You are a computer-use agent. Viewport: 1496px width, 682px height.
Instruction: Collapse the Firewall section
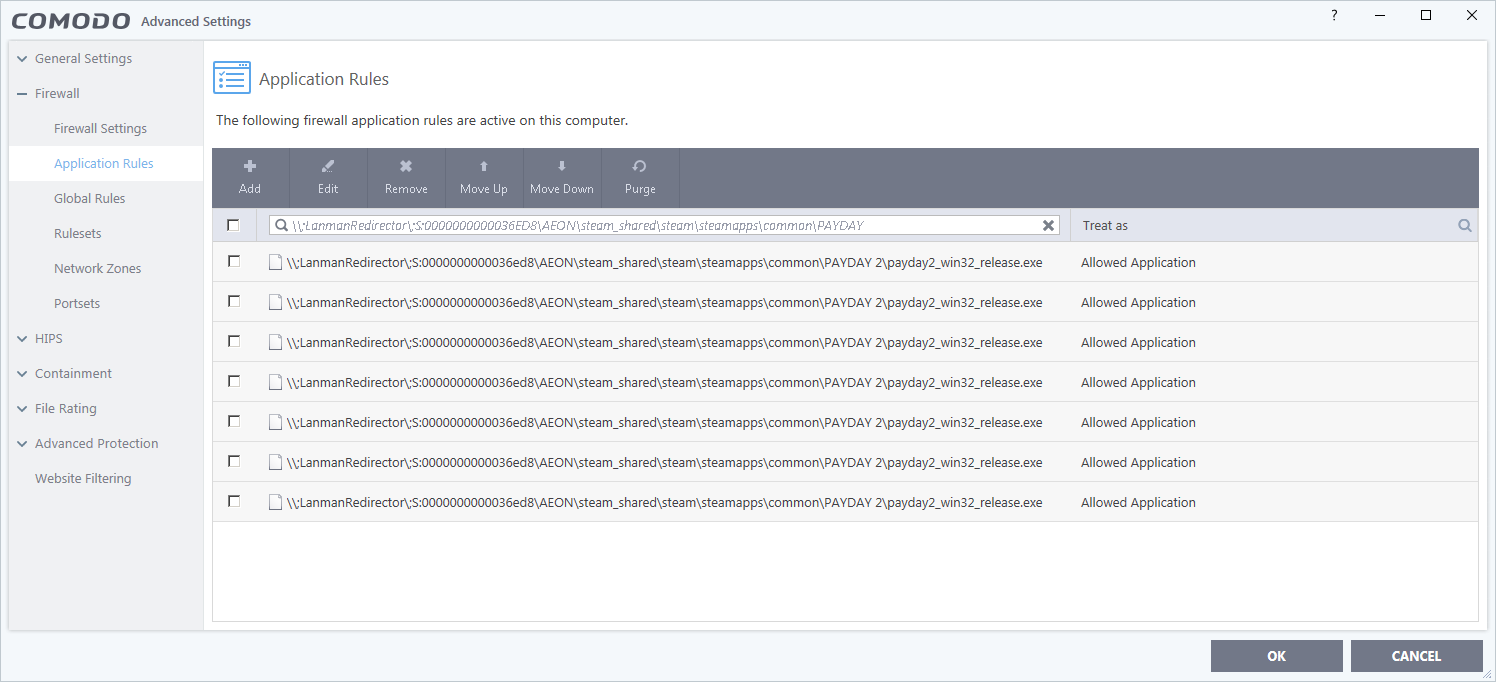[22, 94]
